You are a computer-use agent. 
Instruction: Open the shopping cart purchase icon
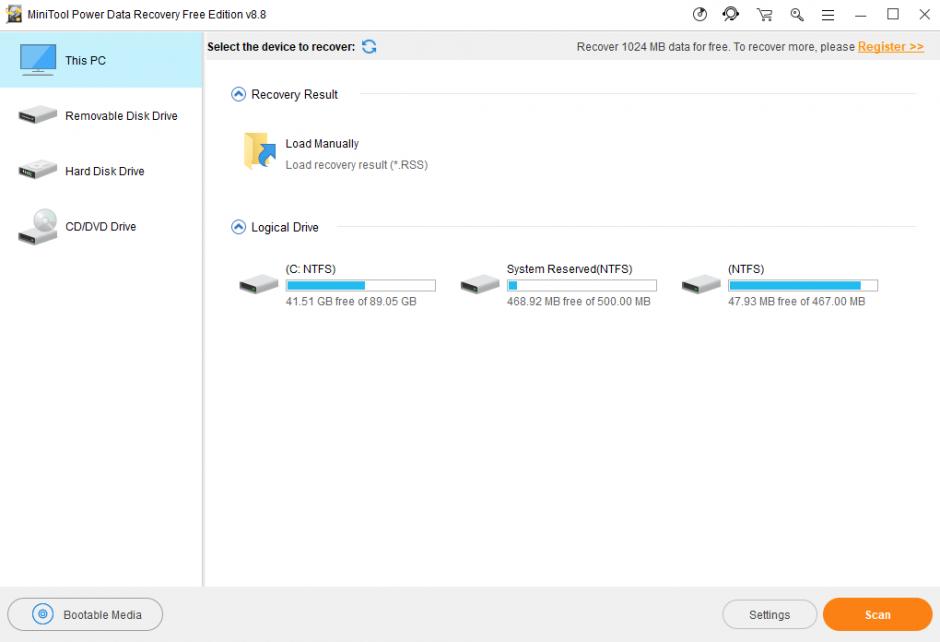764,14
